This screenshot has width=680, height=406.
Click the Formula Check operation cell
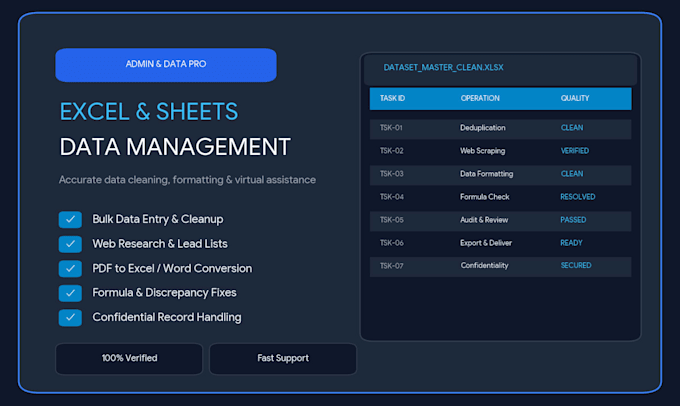click(x=484, y=197)
